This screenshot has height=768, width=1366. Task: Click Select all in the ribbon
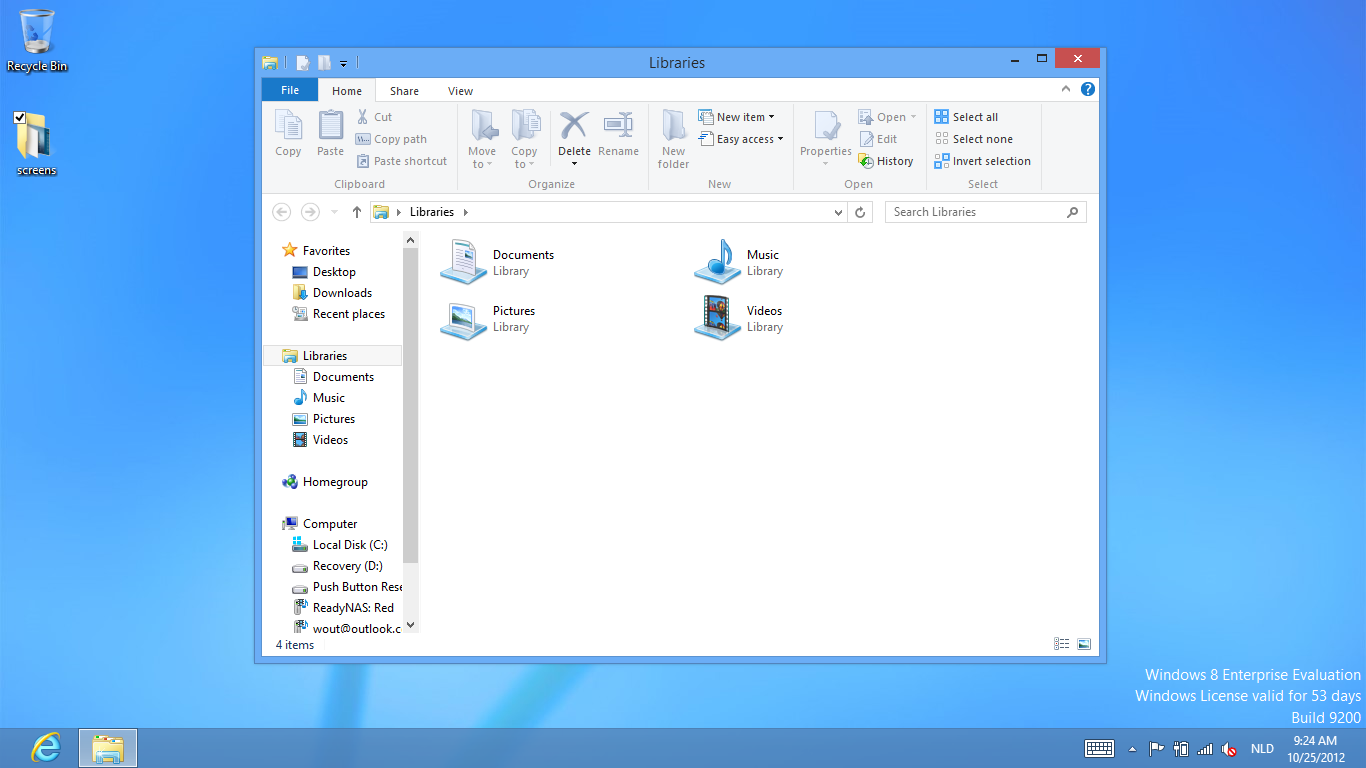(x=966, y=117)
